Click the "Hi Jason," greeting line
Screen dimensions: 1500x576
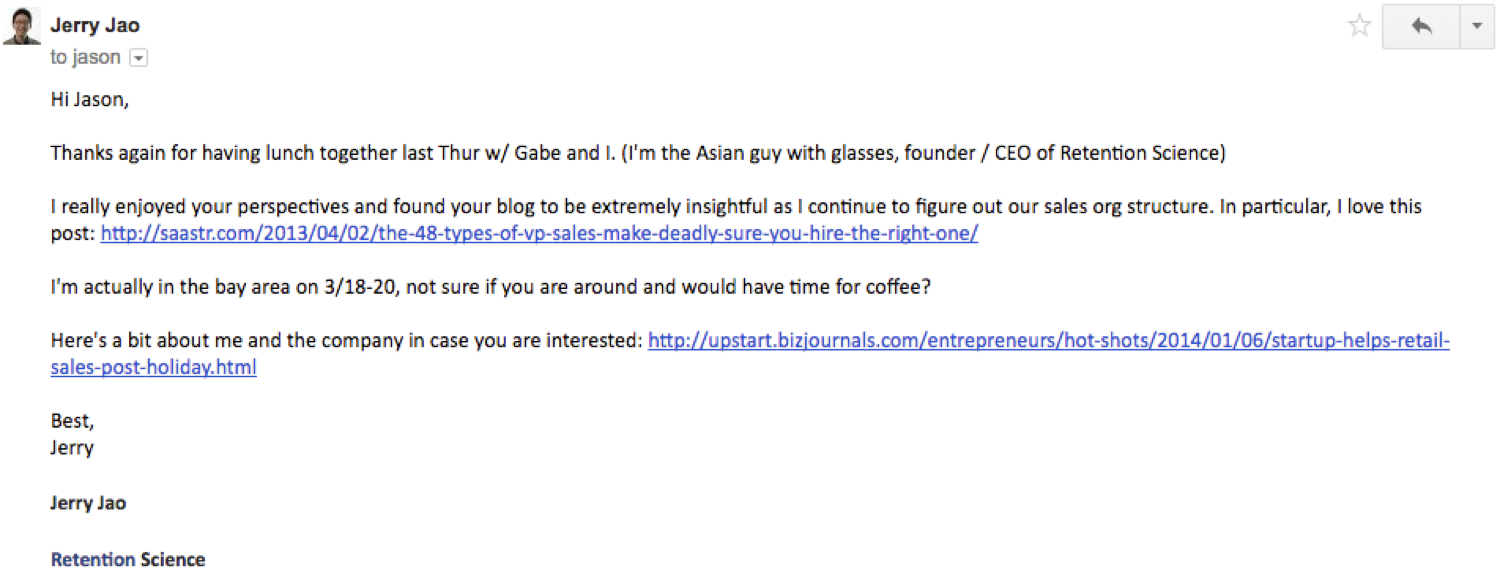[x=89, y=100]
